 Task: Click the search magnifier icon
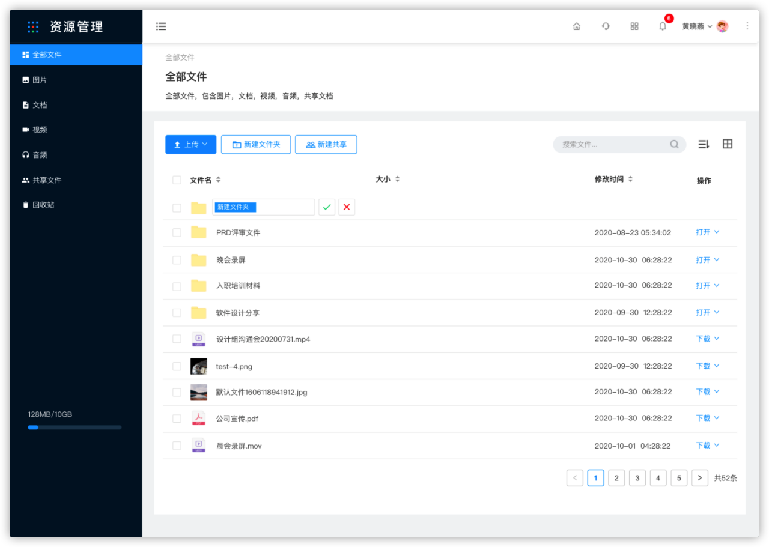674,144
